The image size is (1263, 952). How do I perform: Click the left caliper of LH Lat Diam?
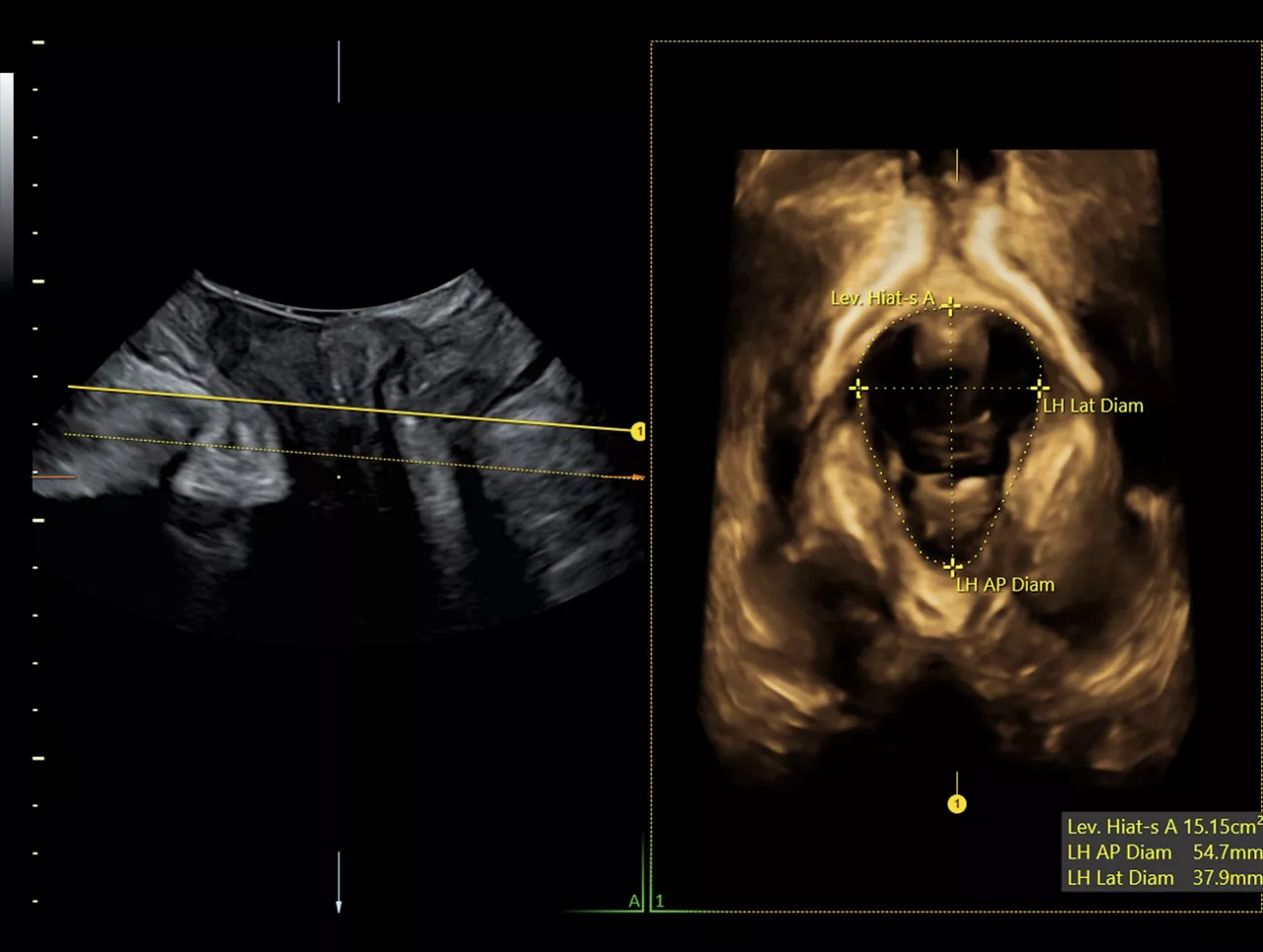point(858,388)
